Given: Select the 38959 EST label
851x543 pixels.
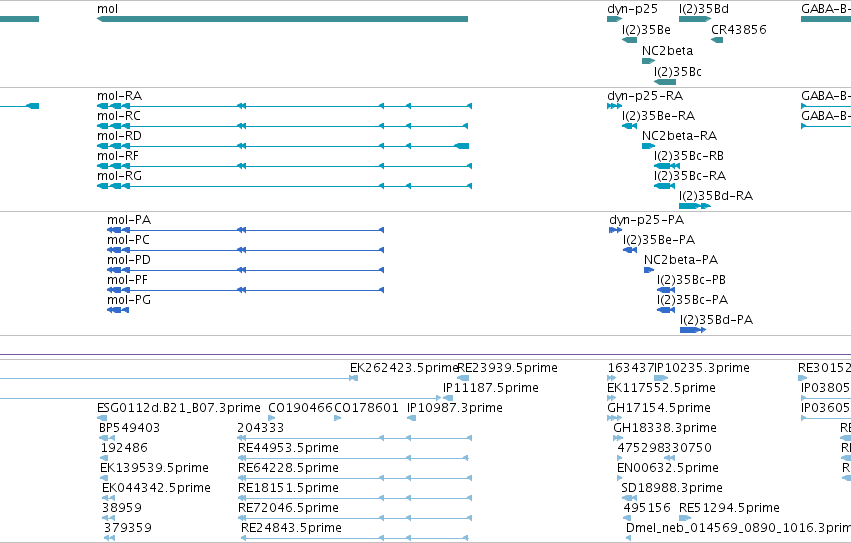Looking at the screenshot, I should tap(122, 509).
